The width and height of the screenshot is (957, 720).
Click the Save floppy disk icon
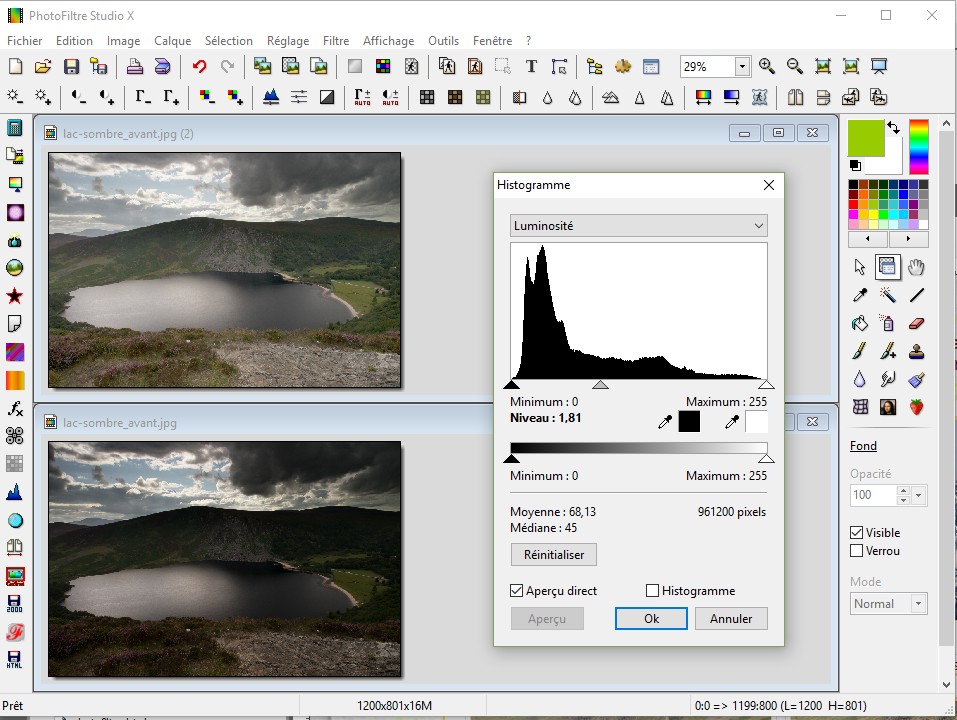[71, 67]
